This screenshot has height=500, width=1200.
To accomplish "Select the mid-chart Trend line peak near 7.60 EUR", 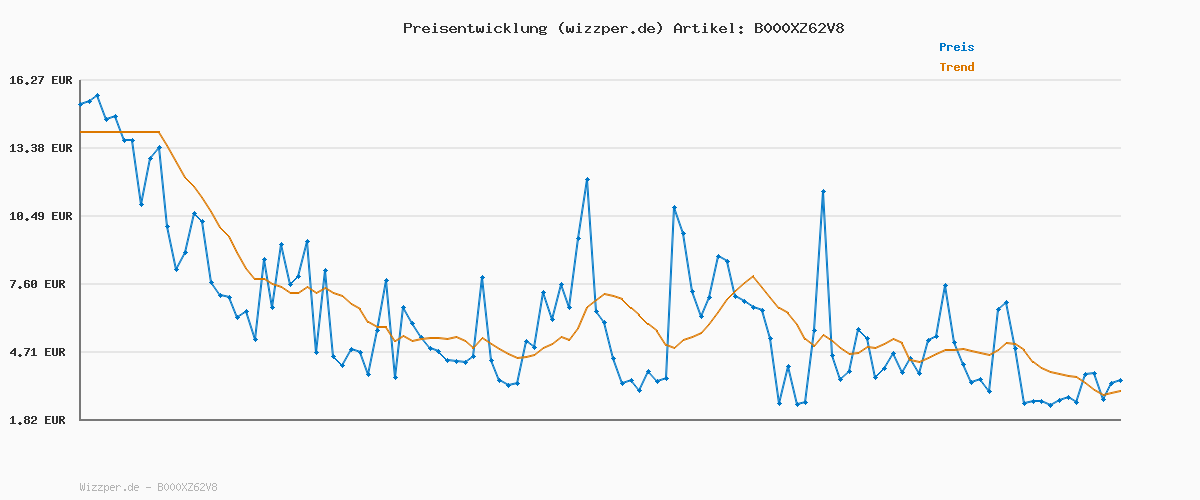I will click(753, 276).
